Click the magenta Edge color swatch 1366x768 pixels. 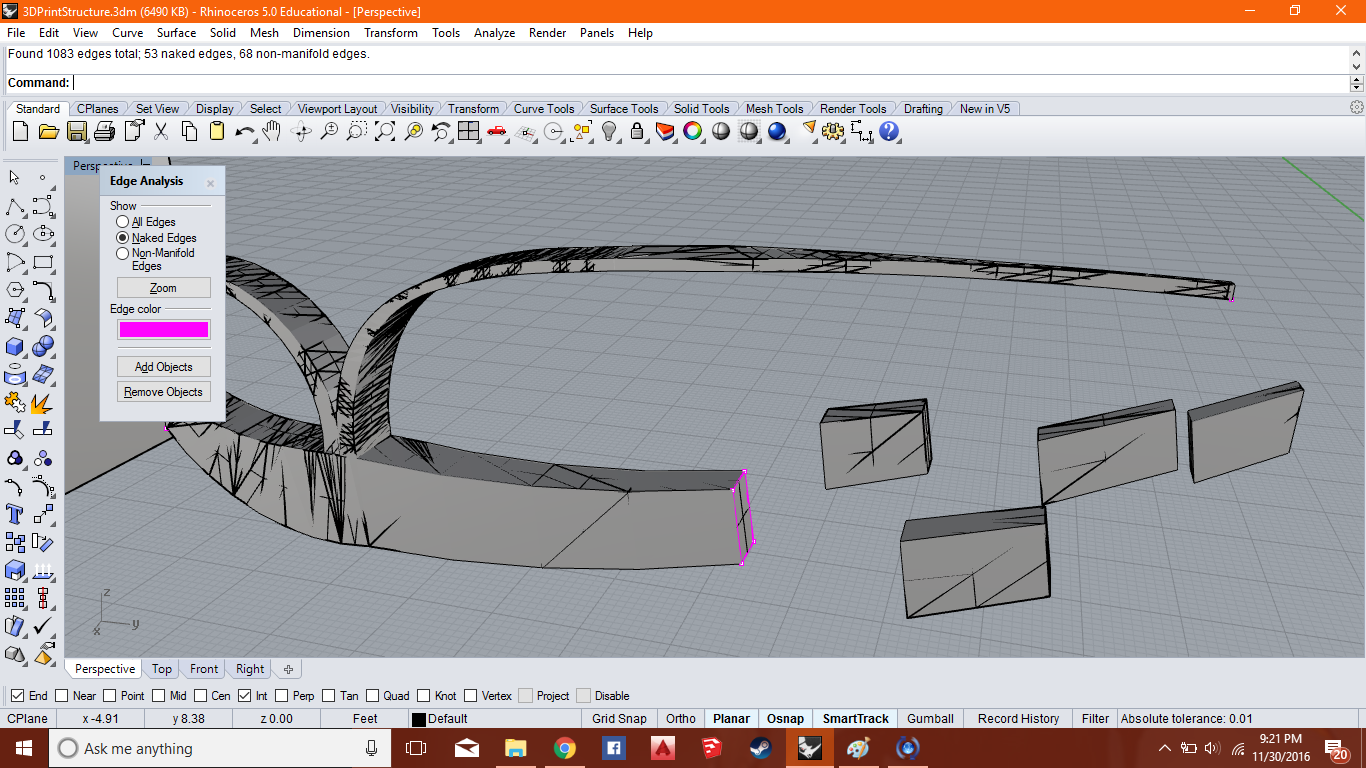(x=164, y=330)
